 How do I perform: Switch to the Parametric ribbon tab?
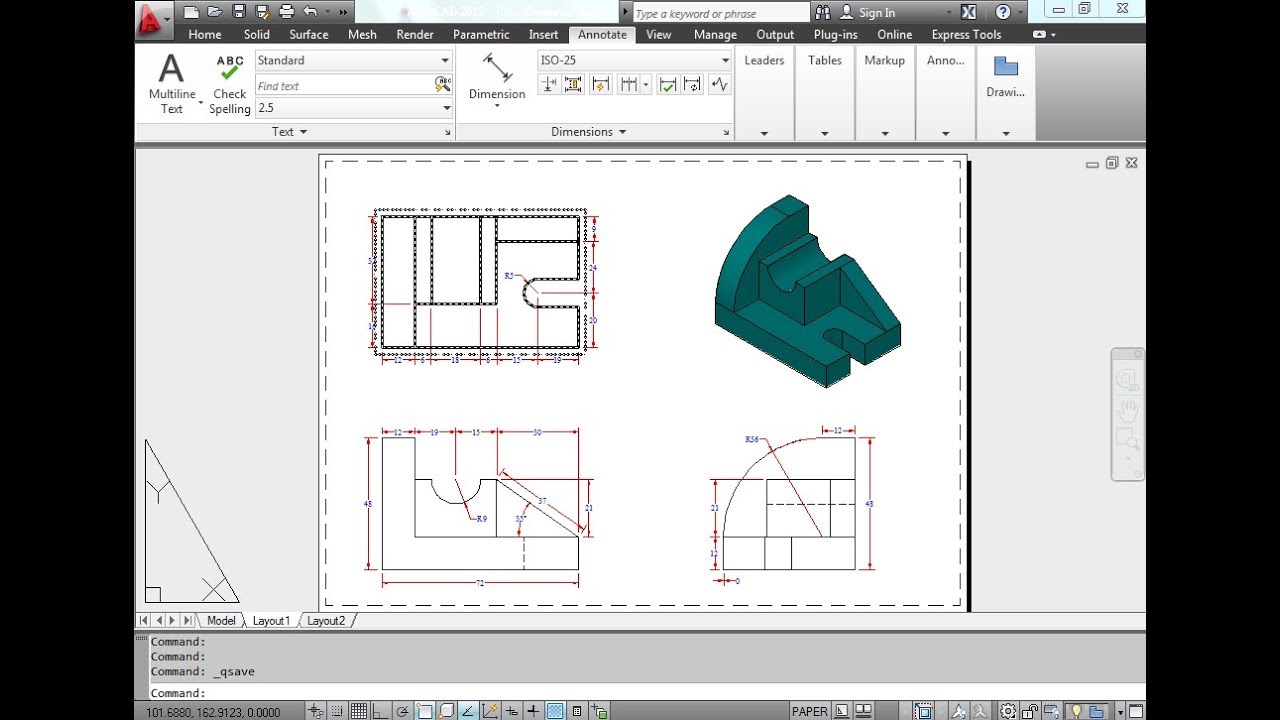pyautogui.click(x=481, y=34)
